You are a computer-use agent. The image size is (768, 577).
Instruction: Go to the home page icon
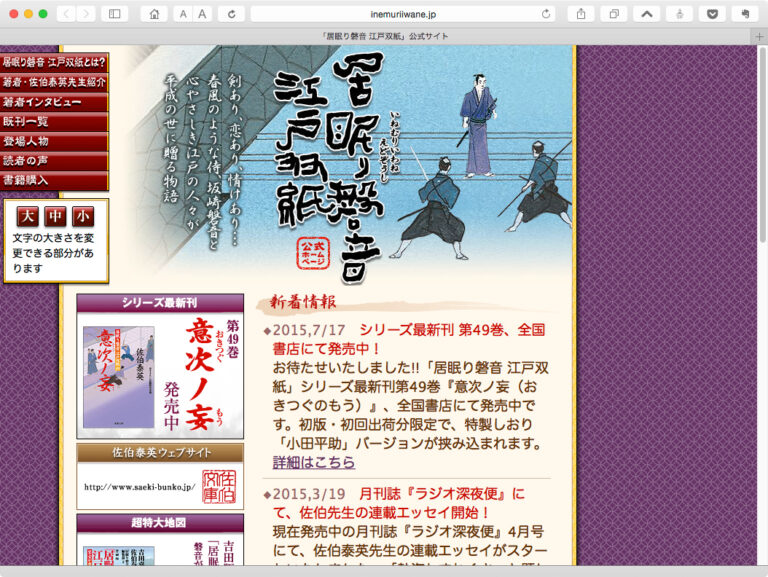[x=154, y=14]
